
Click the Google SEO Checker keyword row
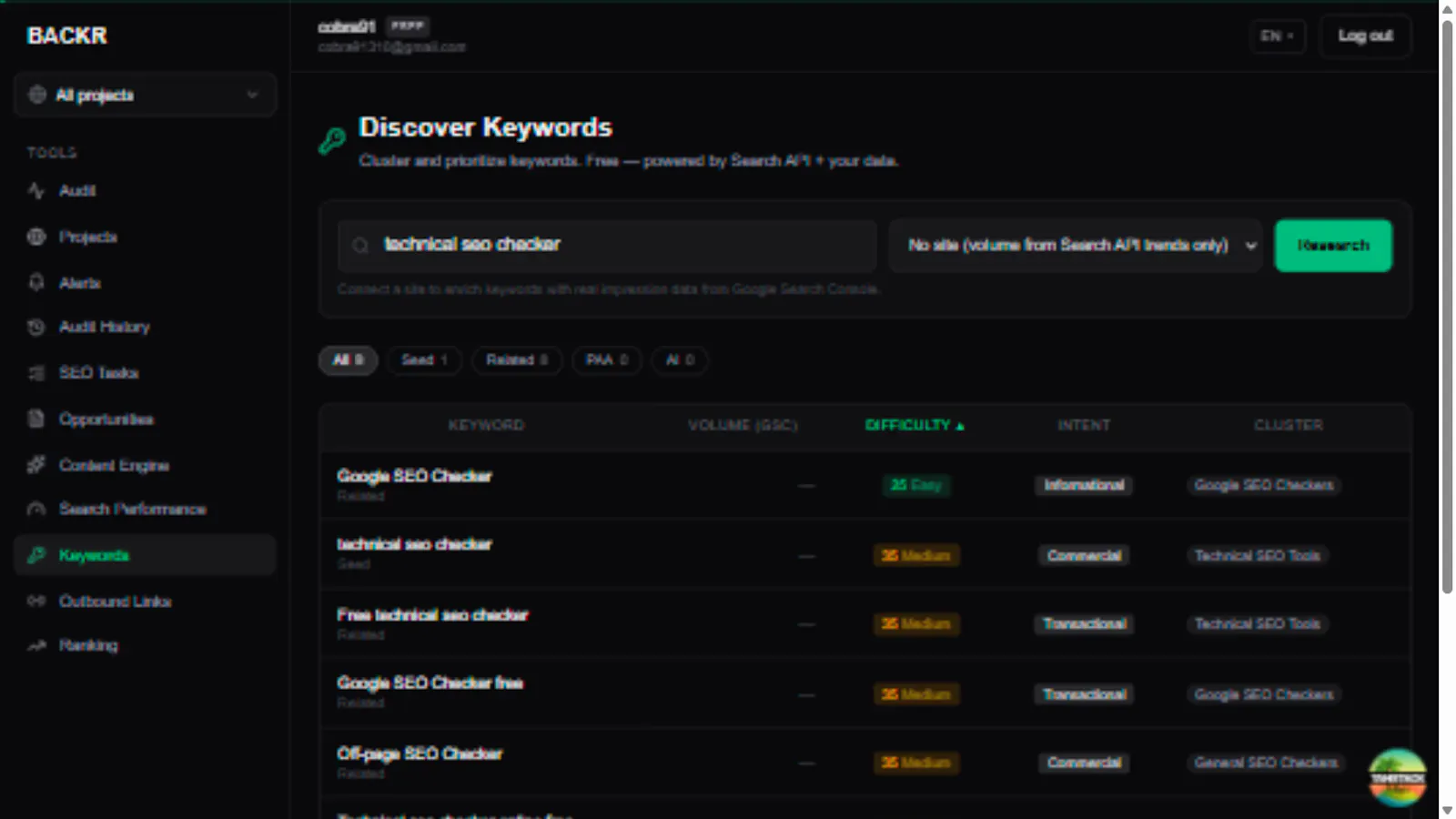(864, 485)
